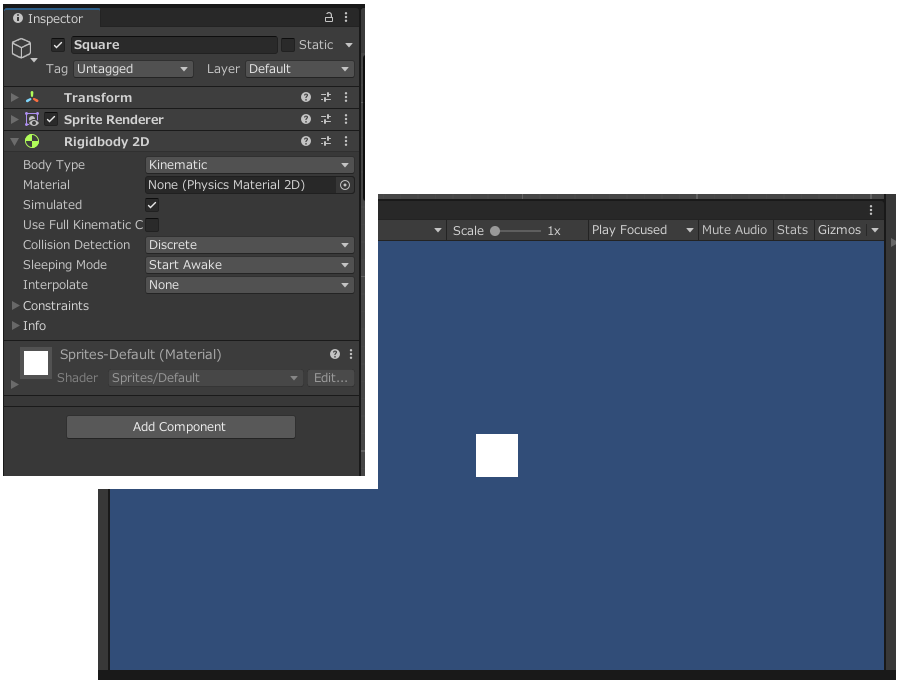Adjust the Game view Scale slider
Image resolution: width=904 pixels, height=687 pixels.
tap(515, 231)
